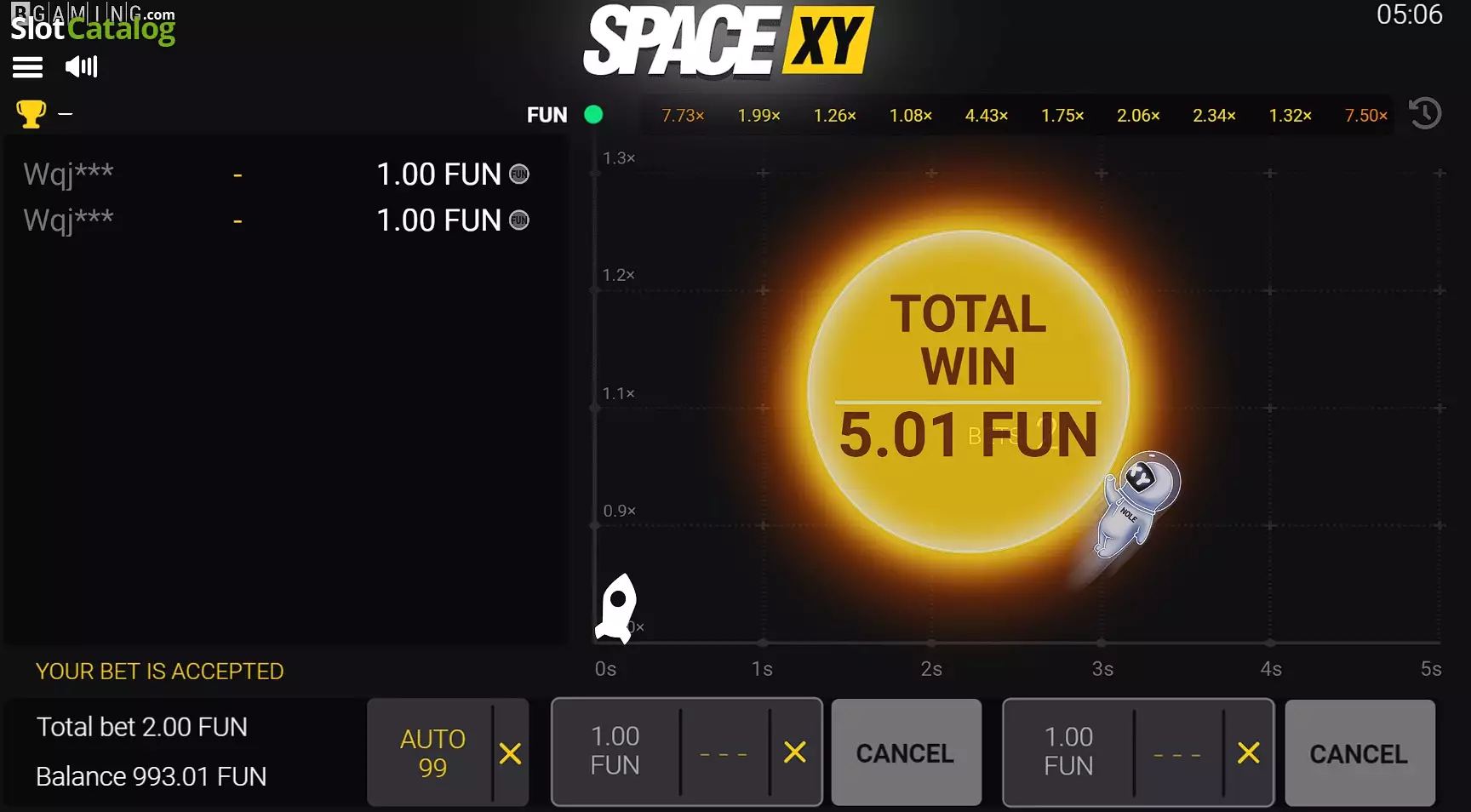This screenshot has width=1471, height=812.
Task: Open the hamburger menu
Action: 28,67
